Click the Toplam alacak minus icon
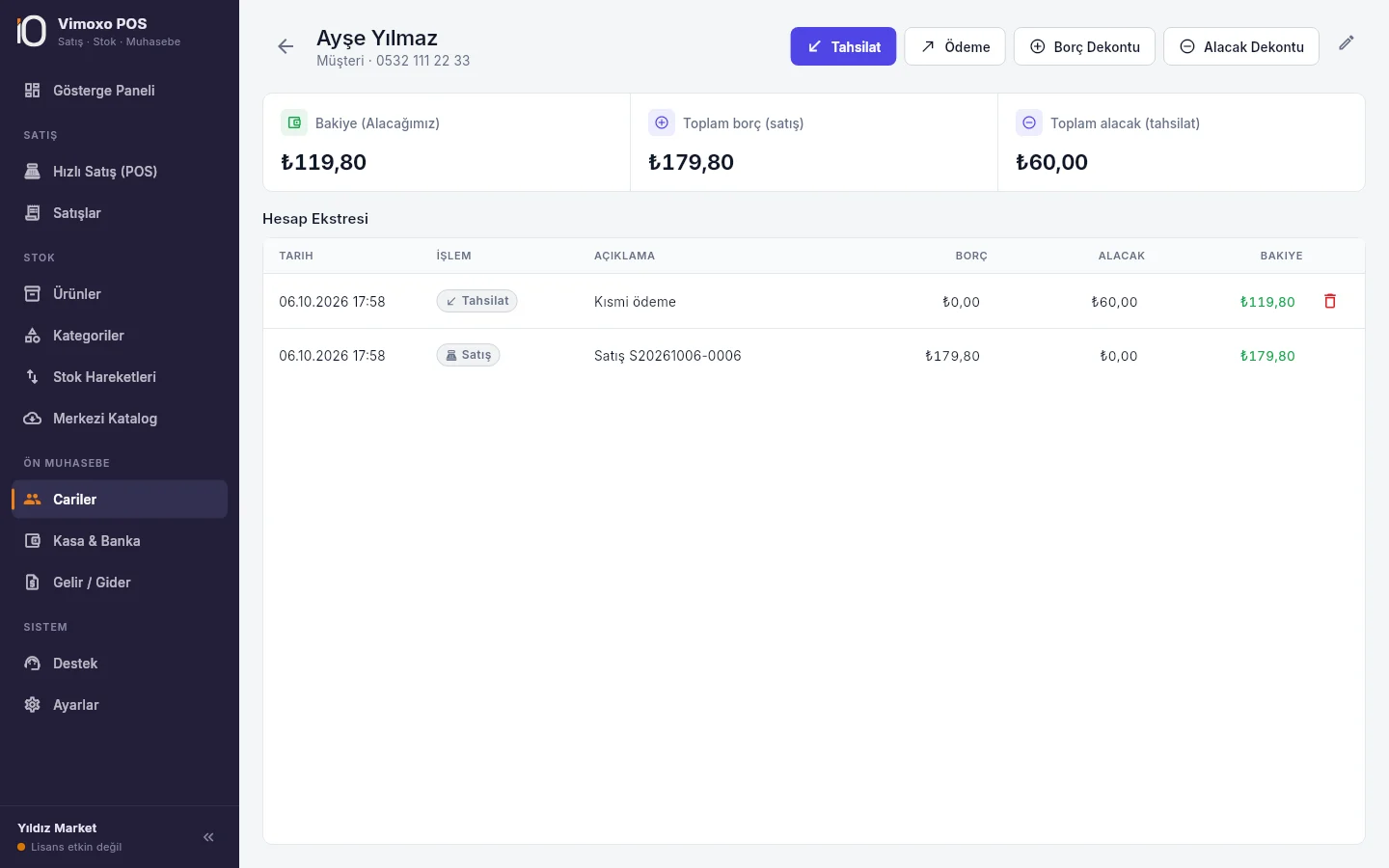The height and width of the screenshot is (868, 1389). (x=1029, y=122)
